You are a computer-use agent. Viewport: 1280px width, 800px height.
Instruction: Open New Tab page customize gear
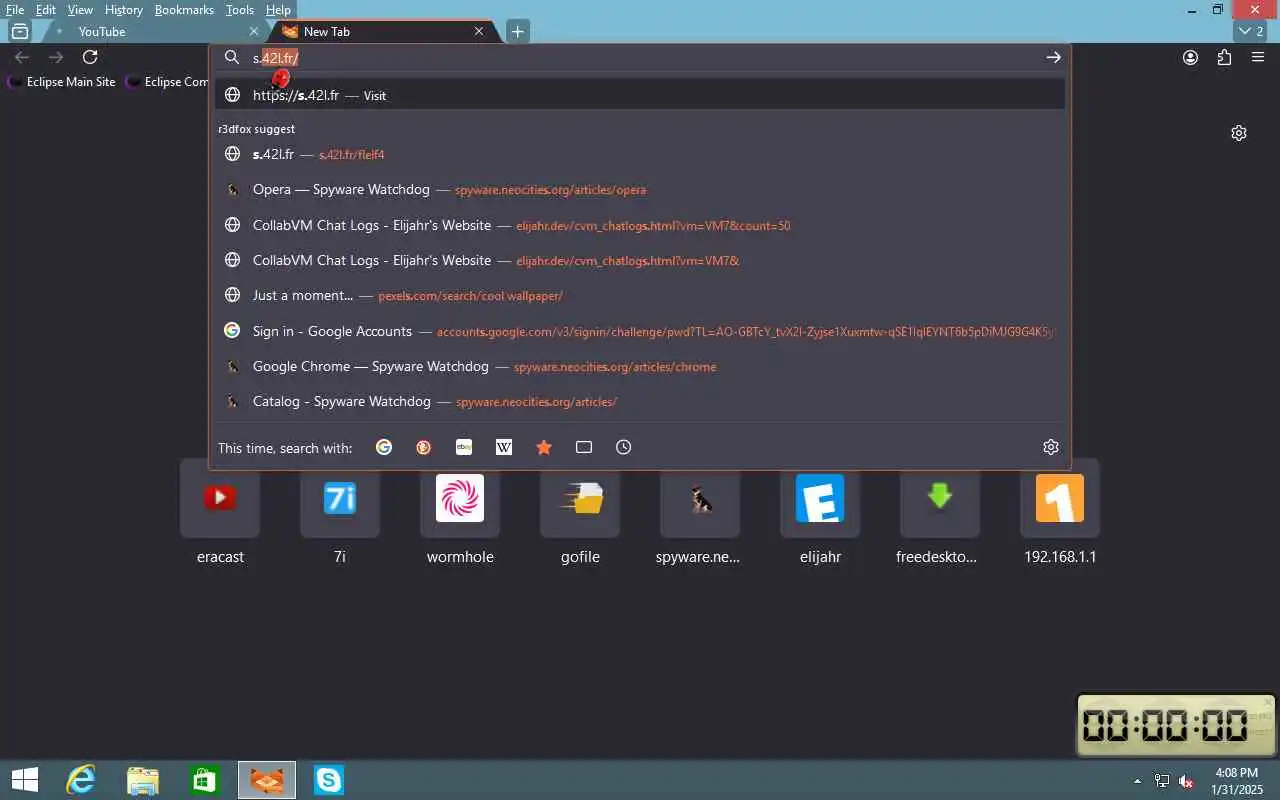click(1239, 133)
